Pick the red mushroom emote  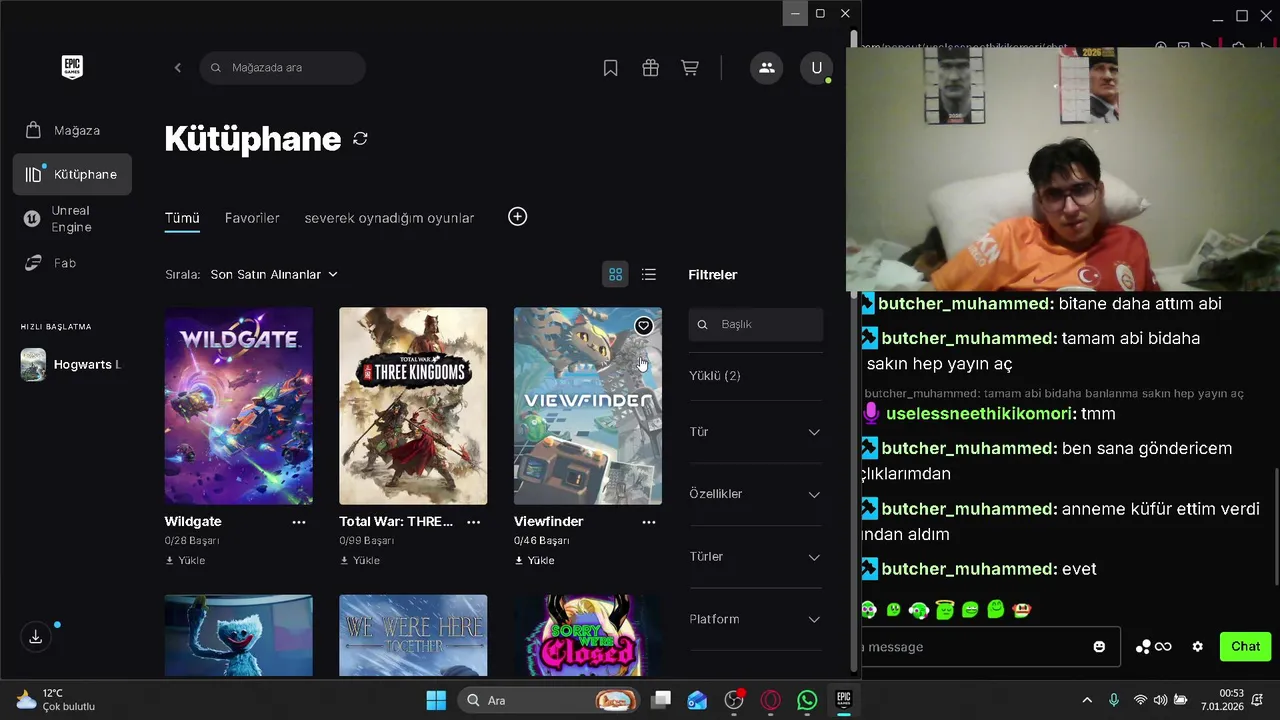point(1021,609)
